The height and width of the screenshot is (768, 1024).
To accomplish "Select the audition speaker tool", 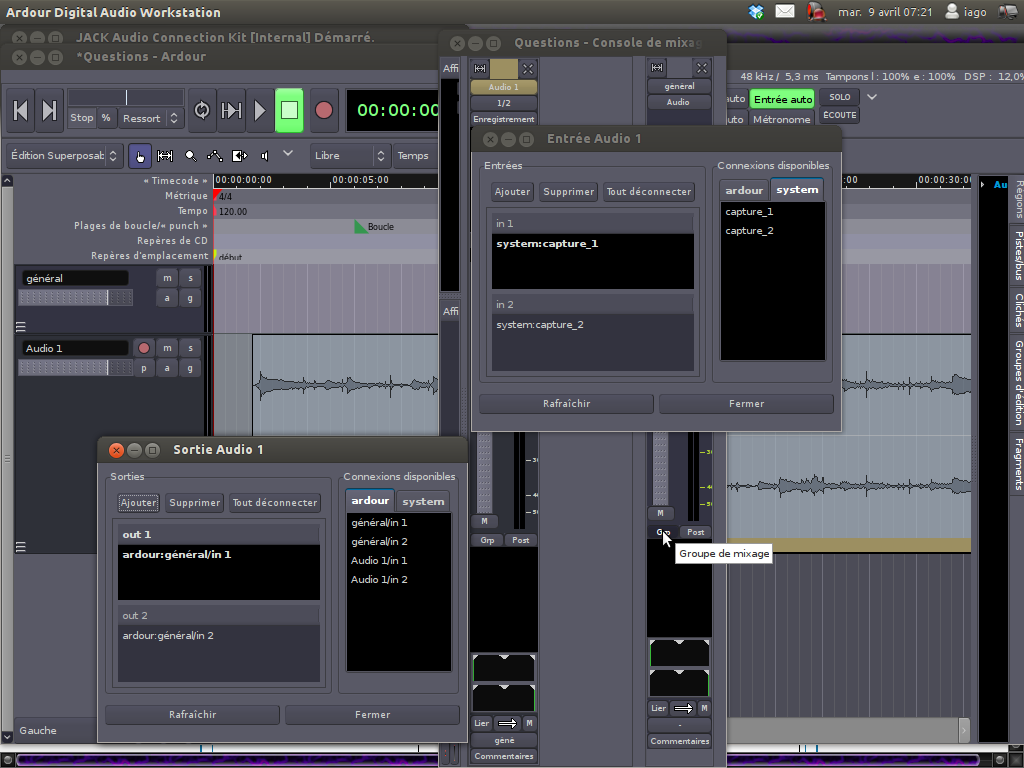I will pos(264,156).
